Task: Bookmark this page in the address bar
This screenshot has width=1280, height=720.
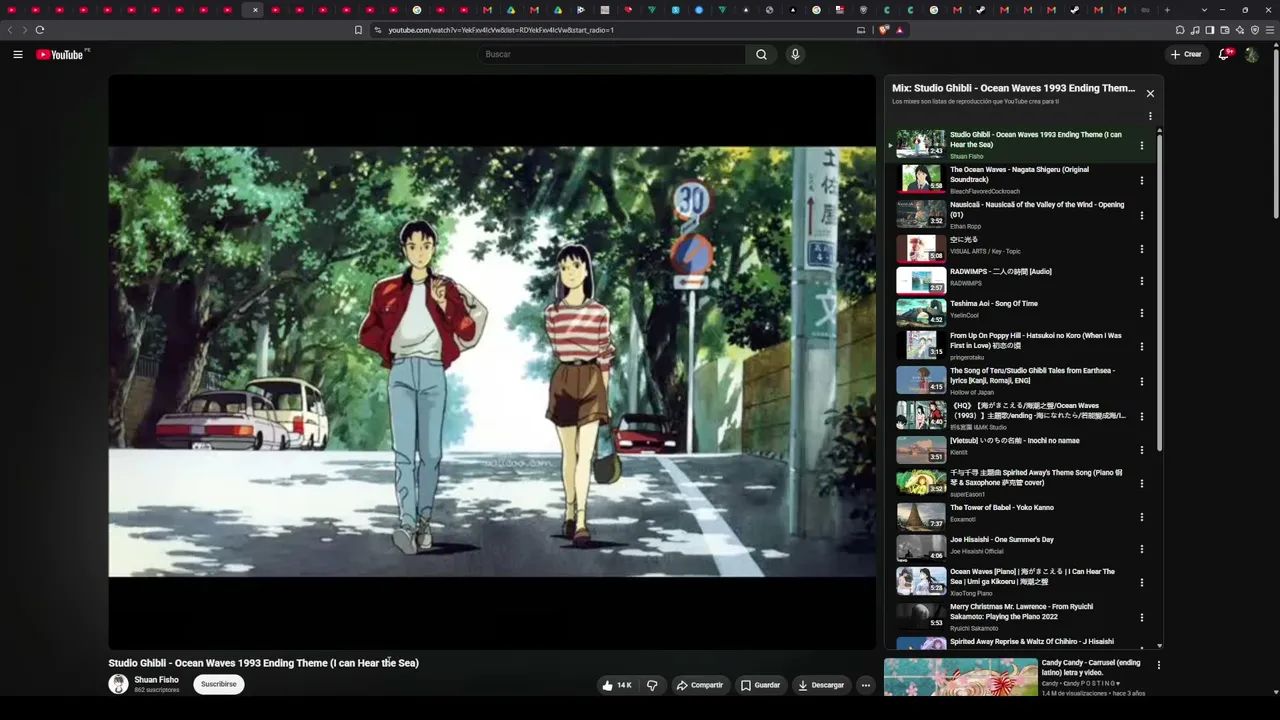Action: (358, 30)
